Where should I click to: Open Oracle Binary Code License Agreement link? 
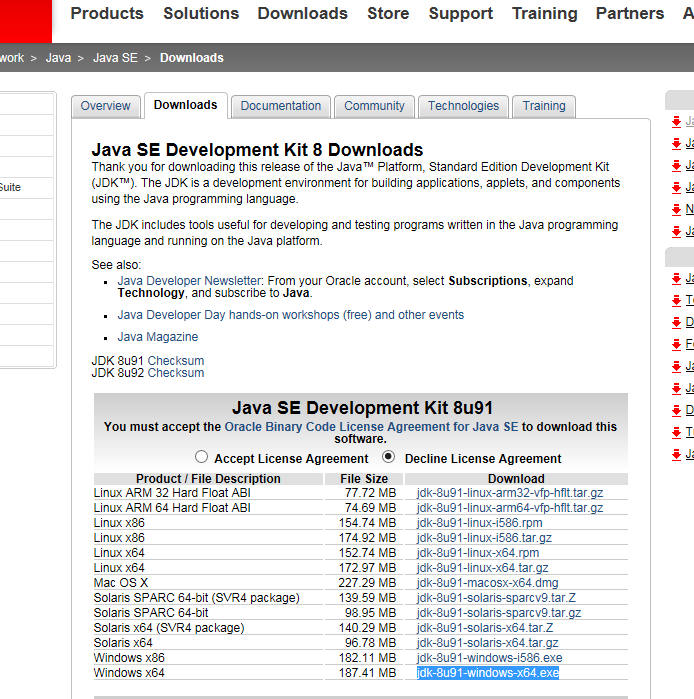coord(371,427)
